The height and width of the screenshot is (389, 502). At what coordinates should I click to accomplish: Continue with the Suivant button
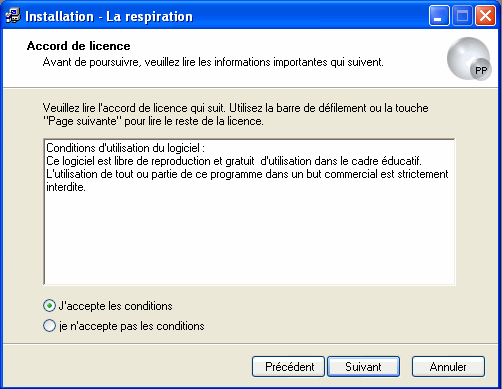coord(363,367)
